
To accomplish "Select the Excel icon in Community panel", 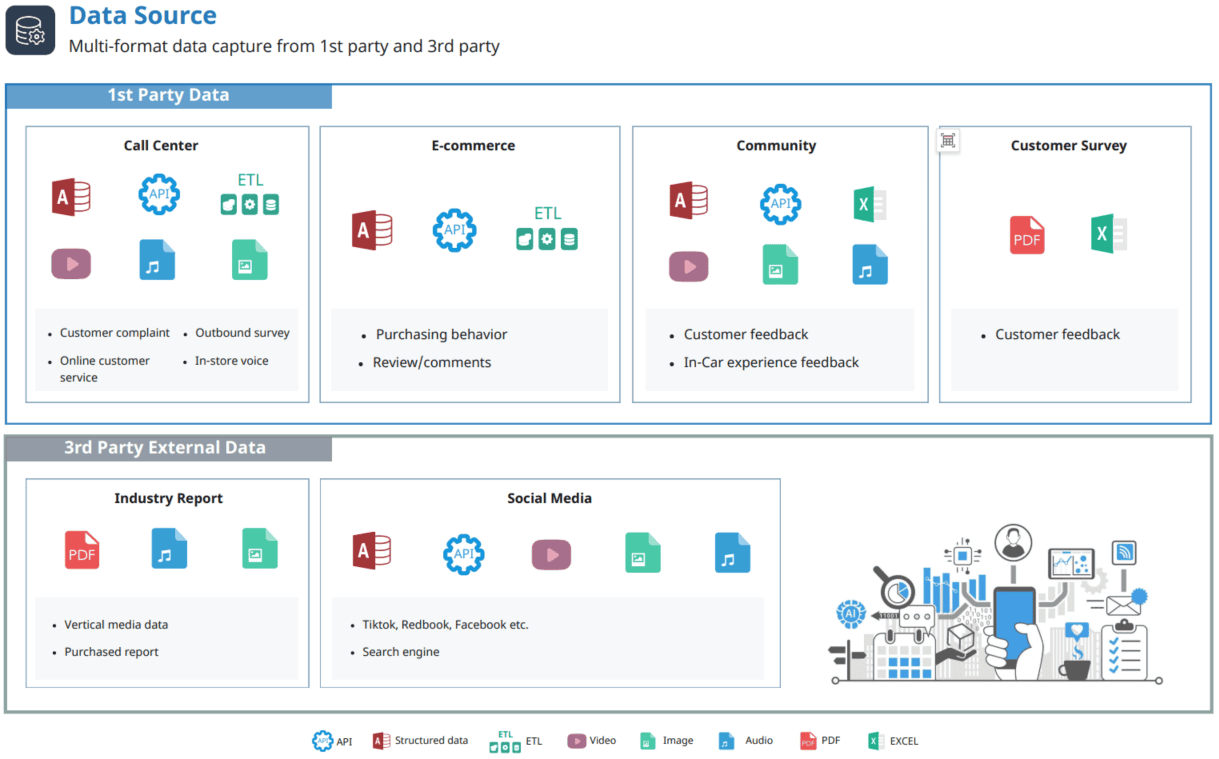I will 868,204.
